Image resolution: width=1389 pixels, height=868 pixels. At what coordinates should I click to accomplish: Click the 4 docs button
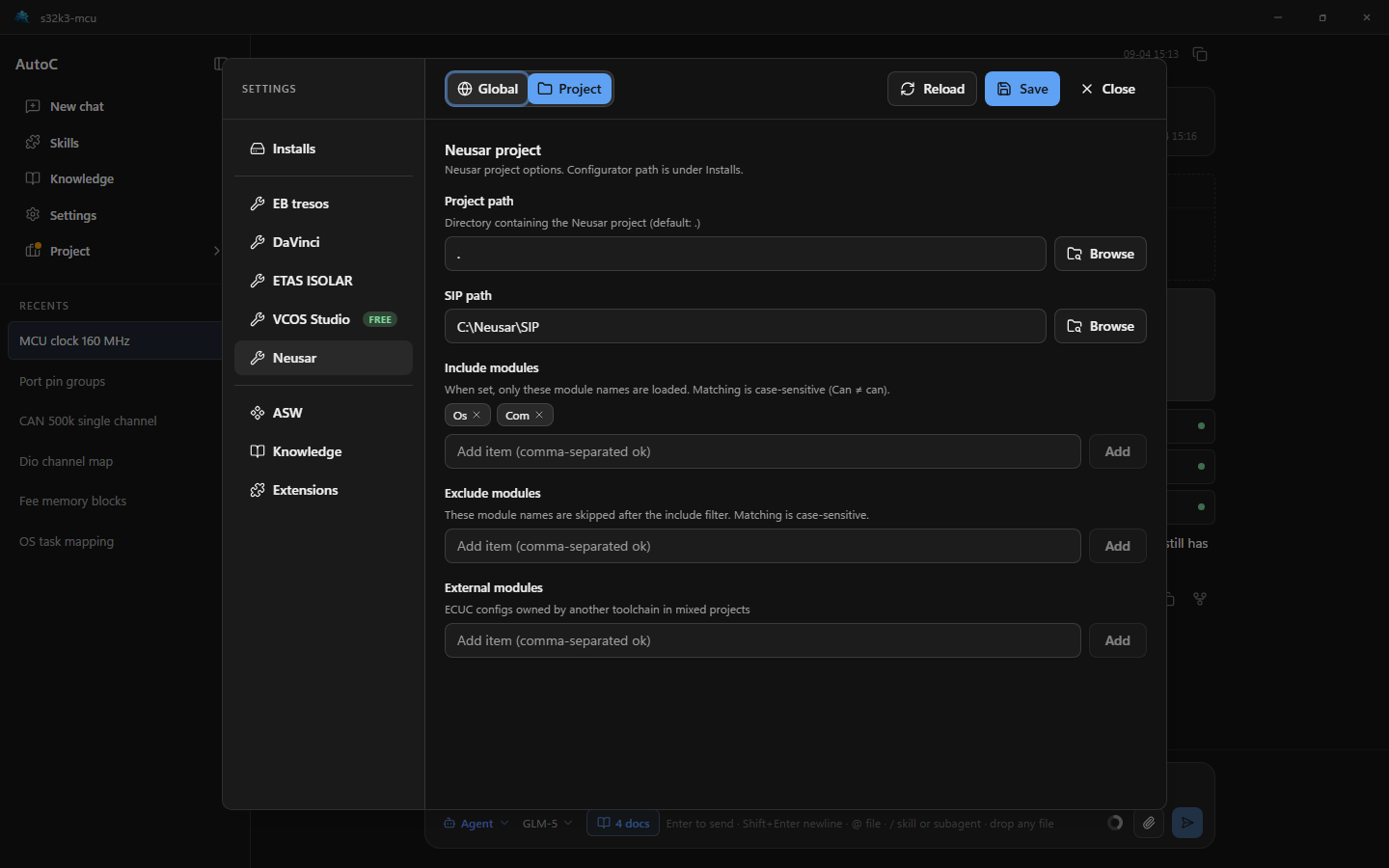tap(623, 824)
